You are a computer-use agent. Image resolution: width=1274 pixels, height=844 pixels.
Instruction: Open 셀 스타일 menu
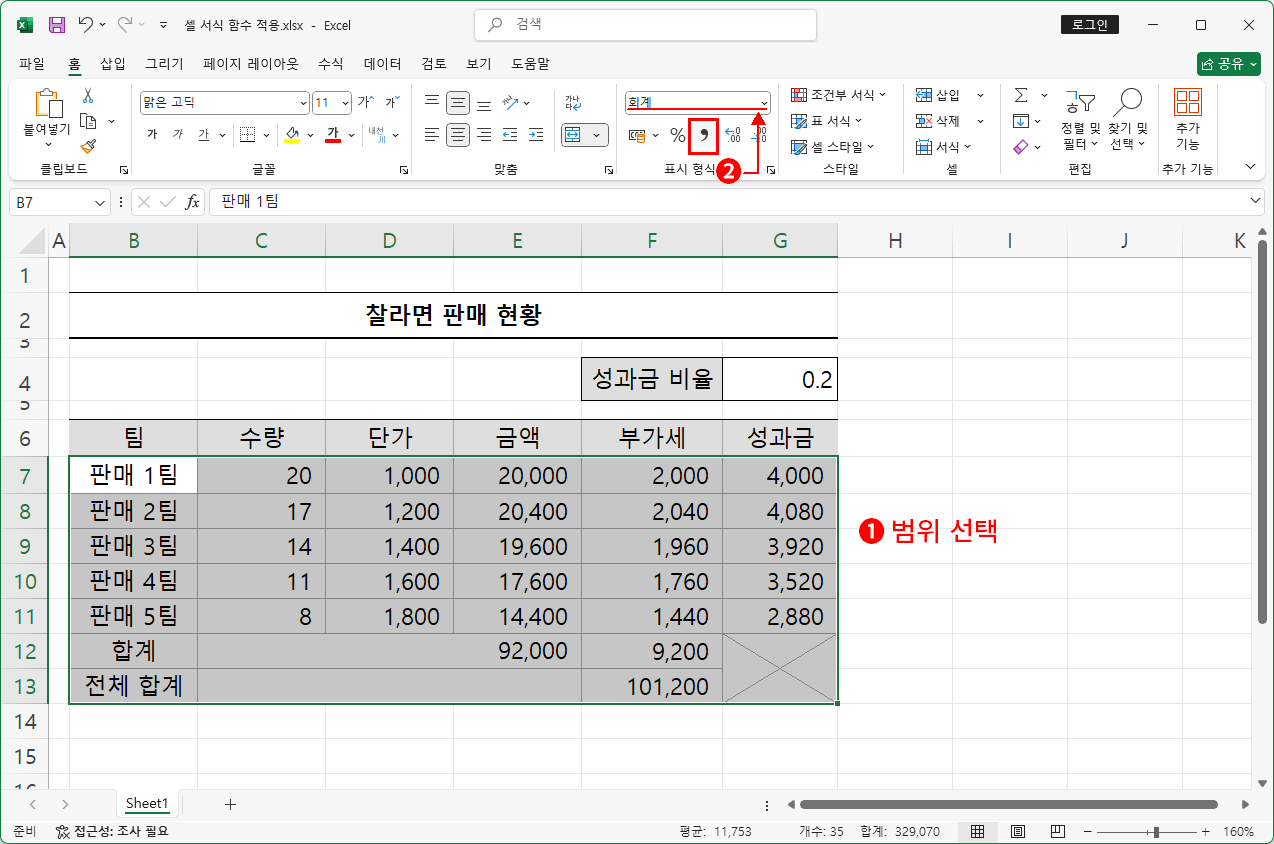click(832, 147)
